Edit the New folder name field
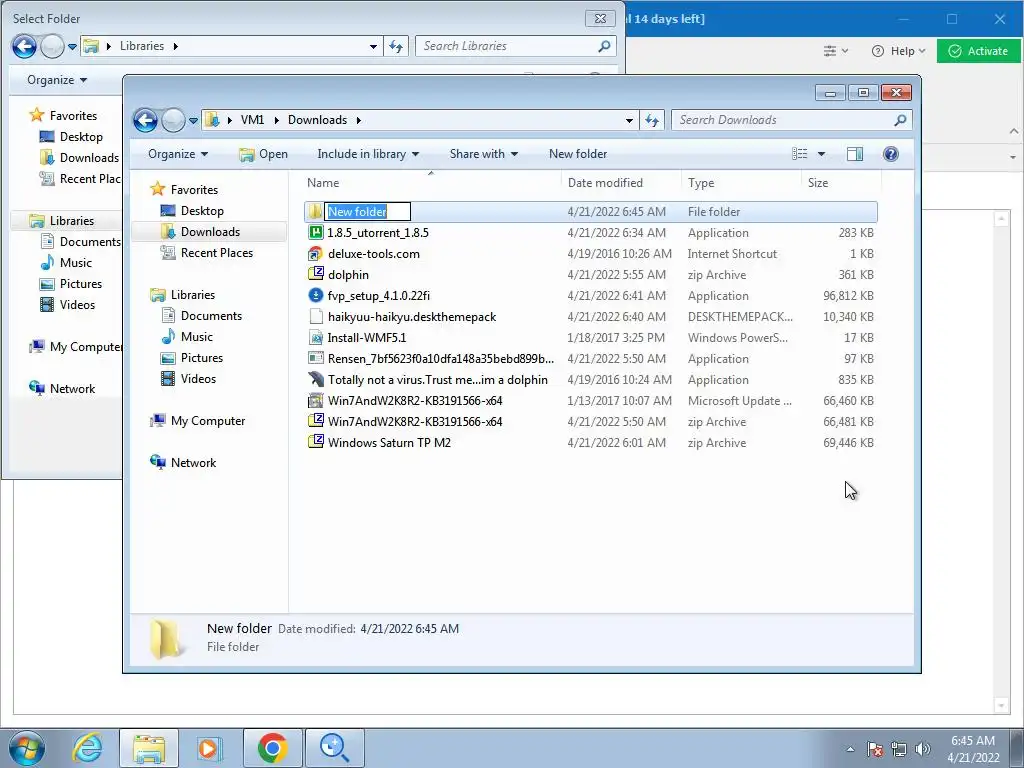 (x=368, y=212)
